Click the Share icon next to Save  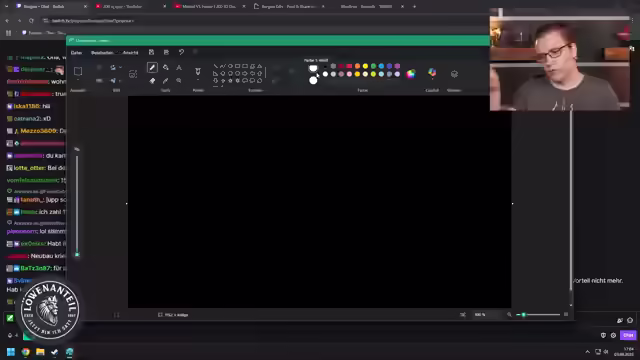[x=166, y=52]
